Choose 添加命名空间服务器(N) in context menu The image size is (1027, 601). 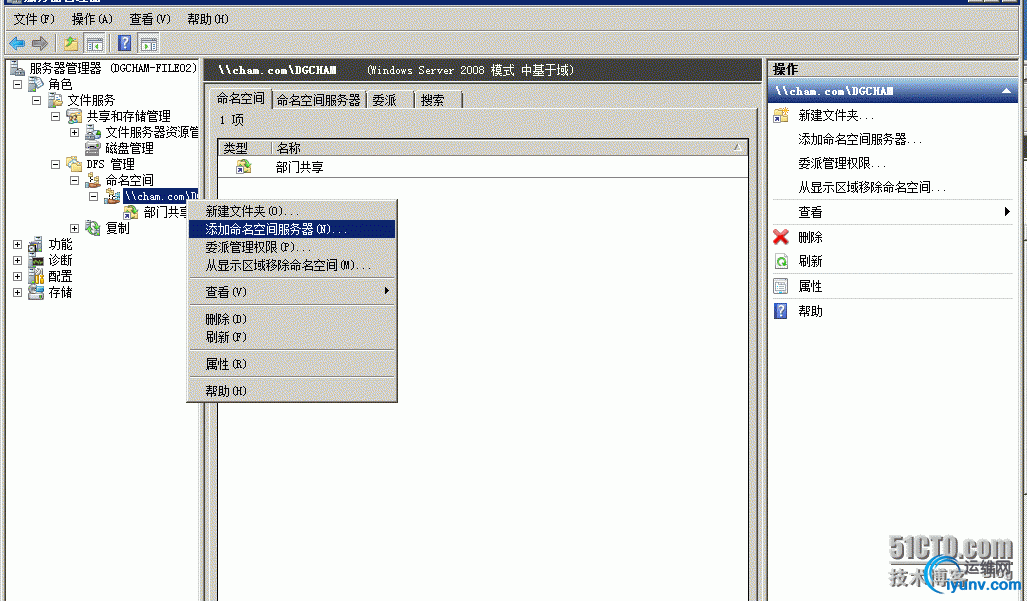(292, 229)
